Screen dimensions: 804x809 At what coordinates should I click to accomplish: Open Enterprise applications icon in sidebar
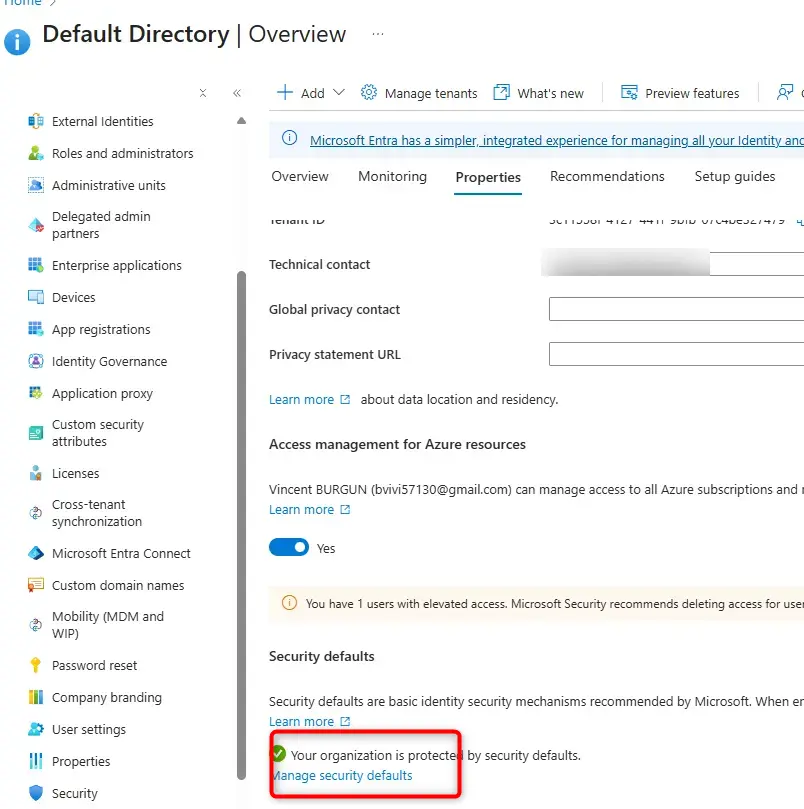[x=36, y=265]
